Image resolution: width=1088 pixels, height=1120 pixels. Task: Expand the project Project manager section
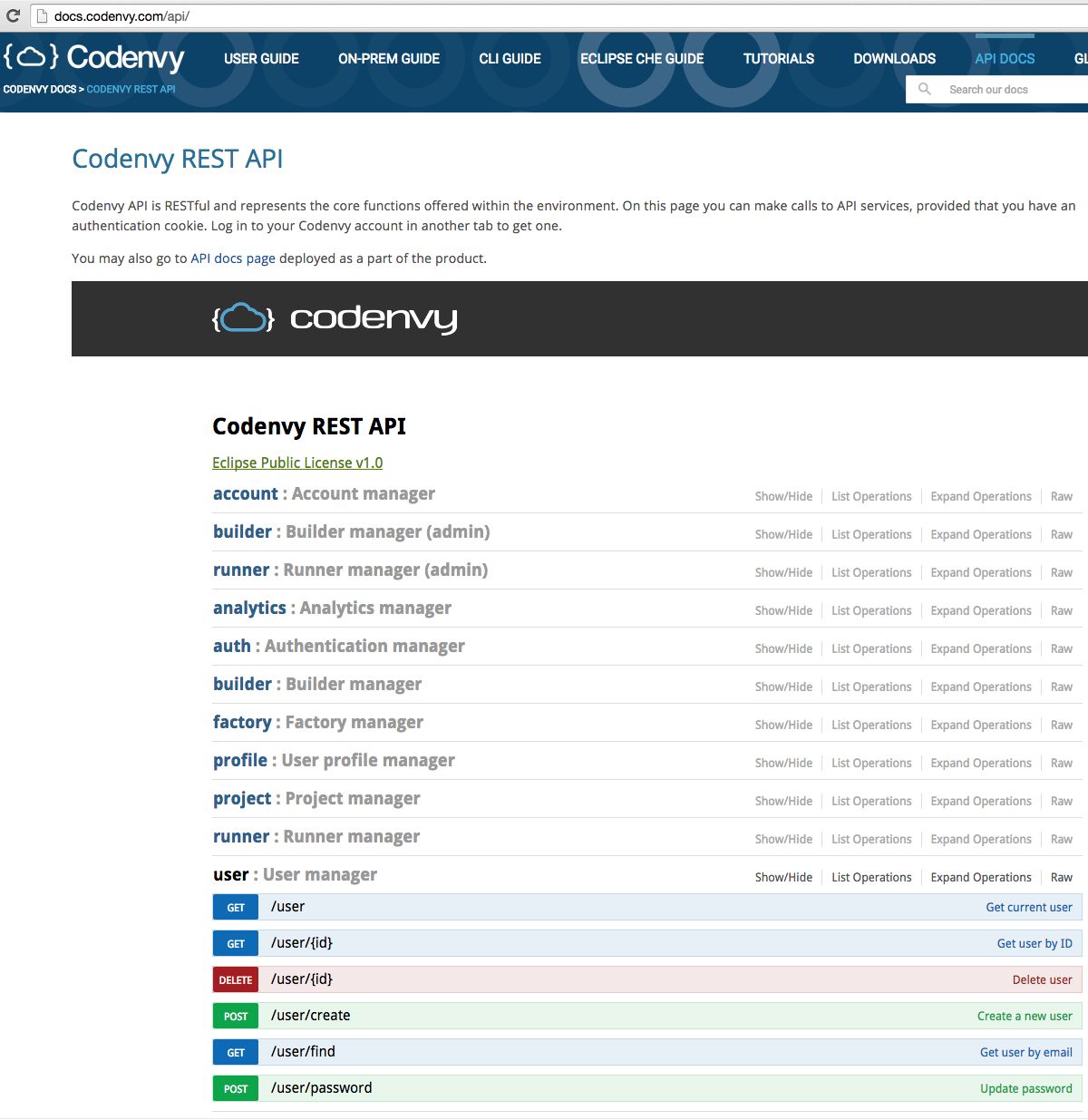pos(316,799)
